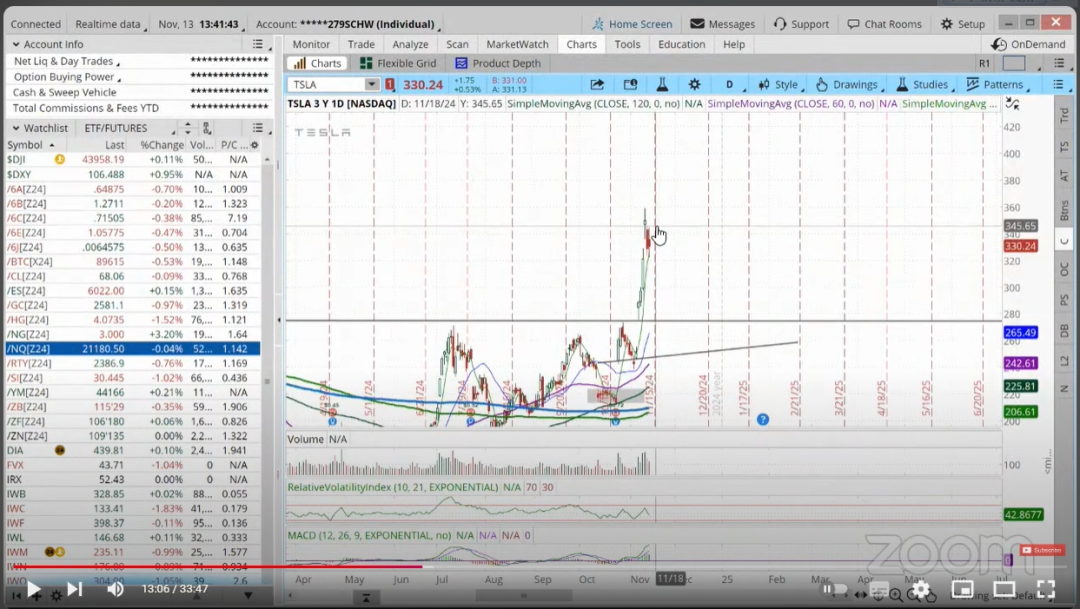
Task: Switch to the MarketWatch tab
Action: tap(517, 44)
